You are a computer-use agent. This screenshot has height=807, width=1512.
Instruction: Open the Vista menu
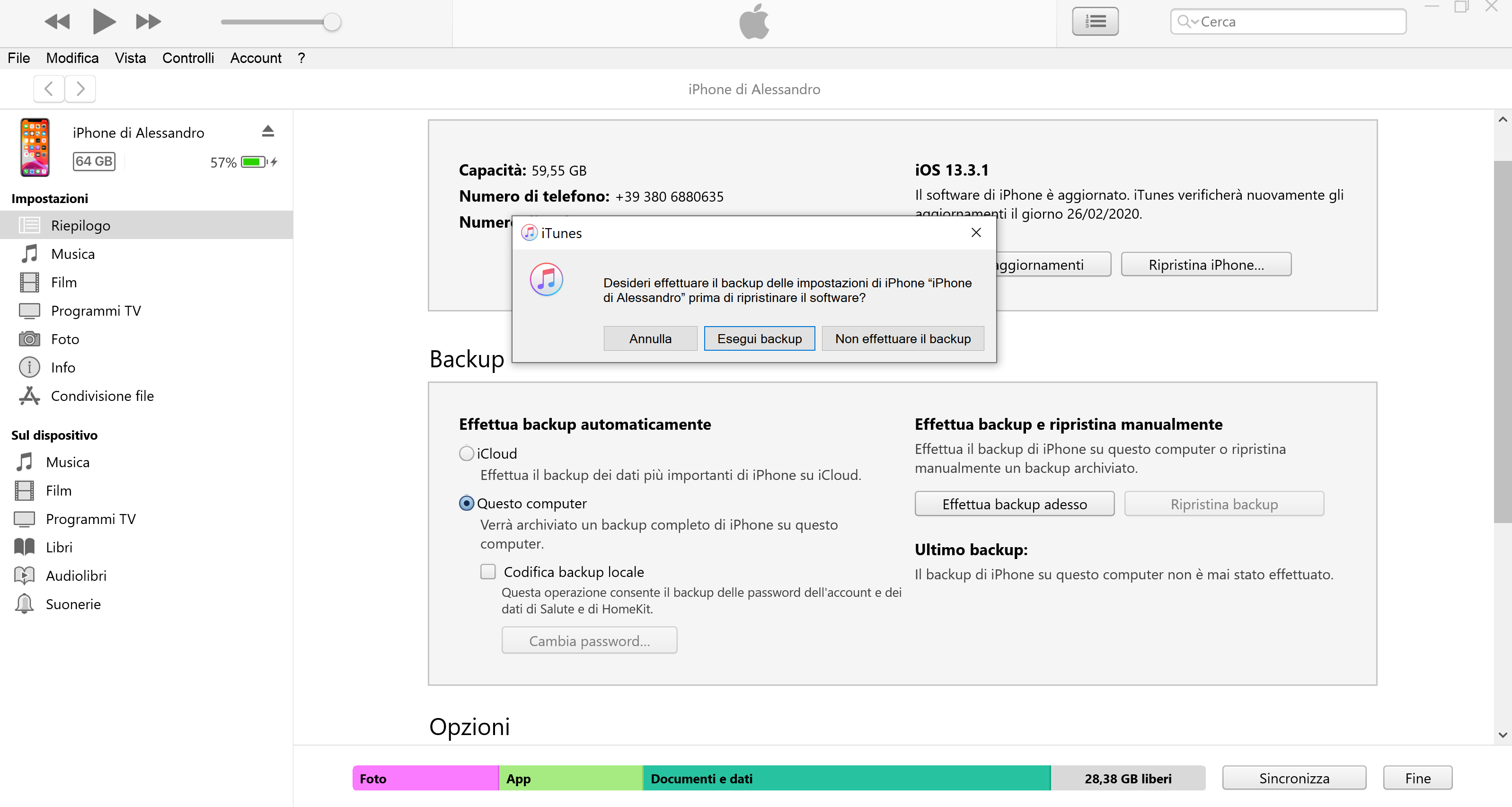tap(130, 58)
